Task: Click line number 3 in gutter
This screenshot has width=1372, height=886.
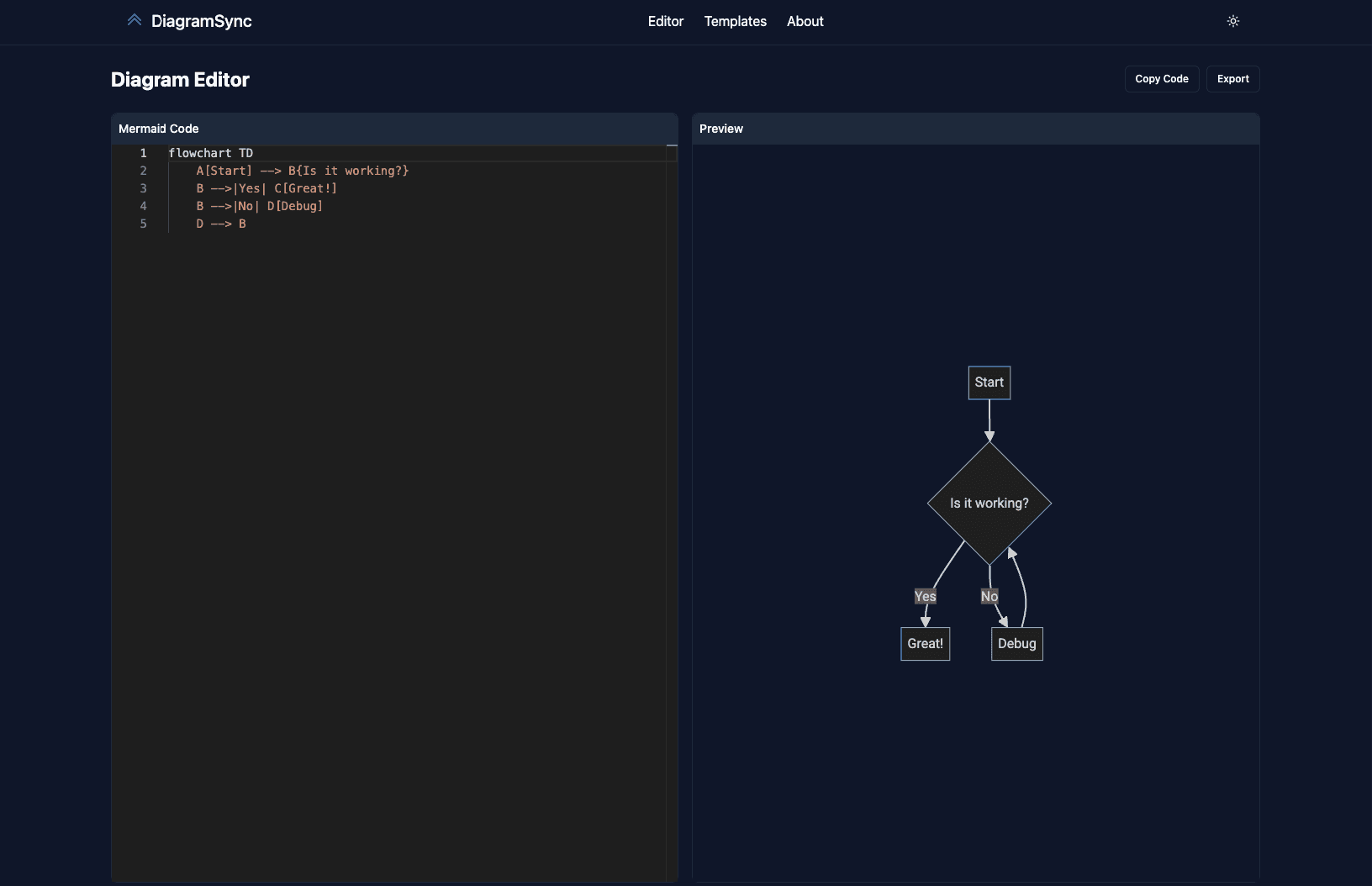Action: (143, 188)
